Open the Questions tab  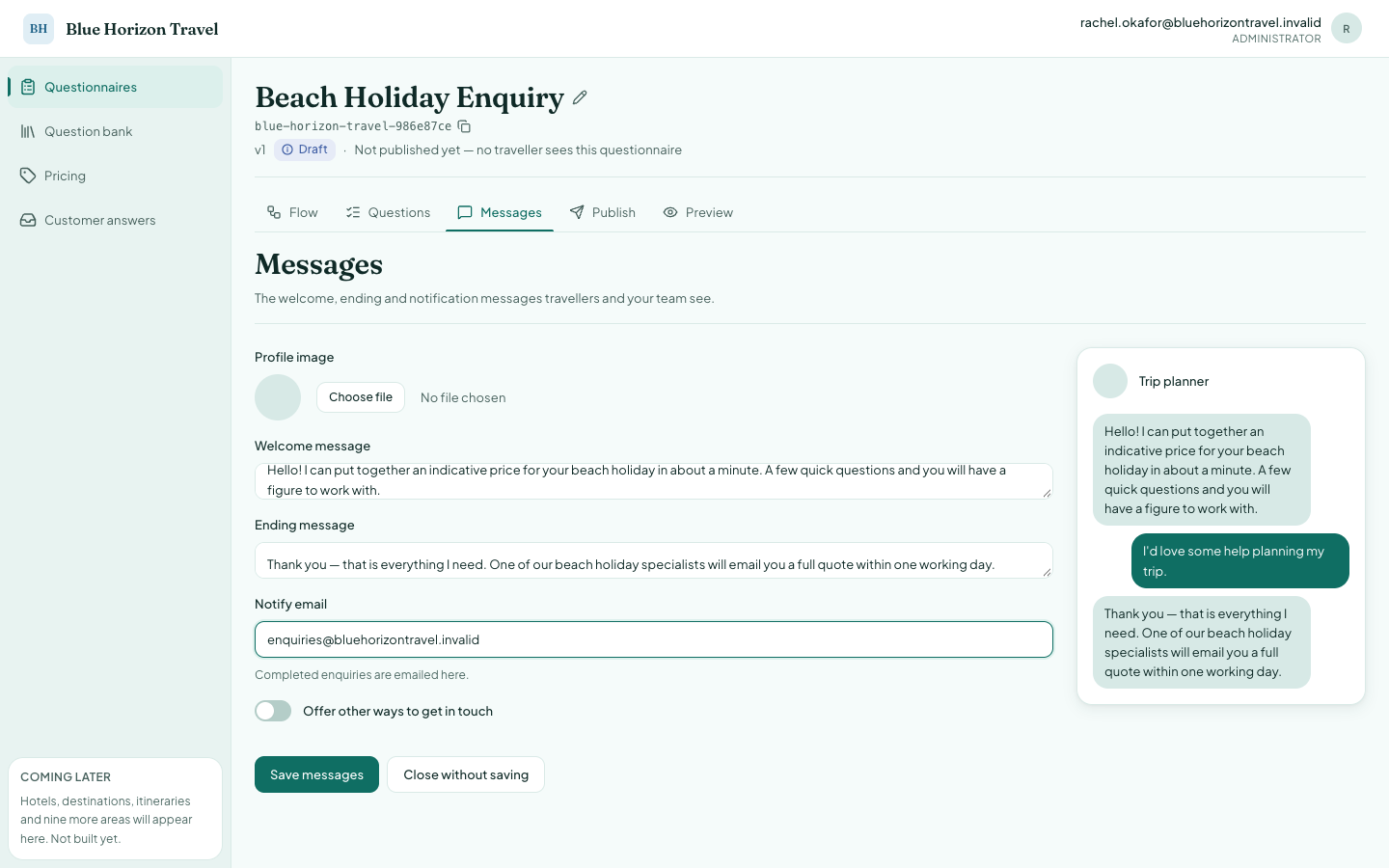coord(388,212)
